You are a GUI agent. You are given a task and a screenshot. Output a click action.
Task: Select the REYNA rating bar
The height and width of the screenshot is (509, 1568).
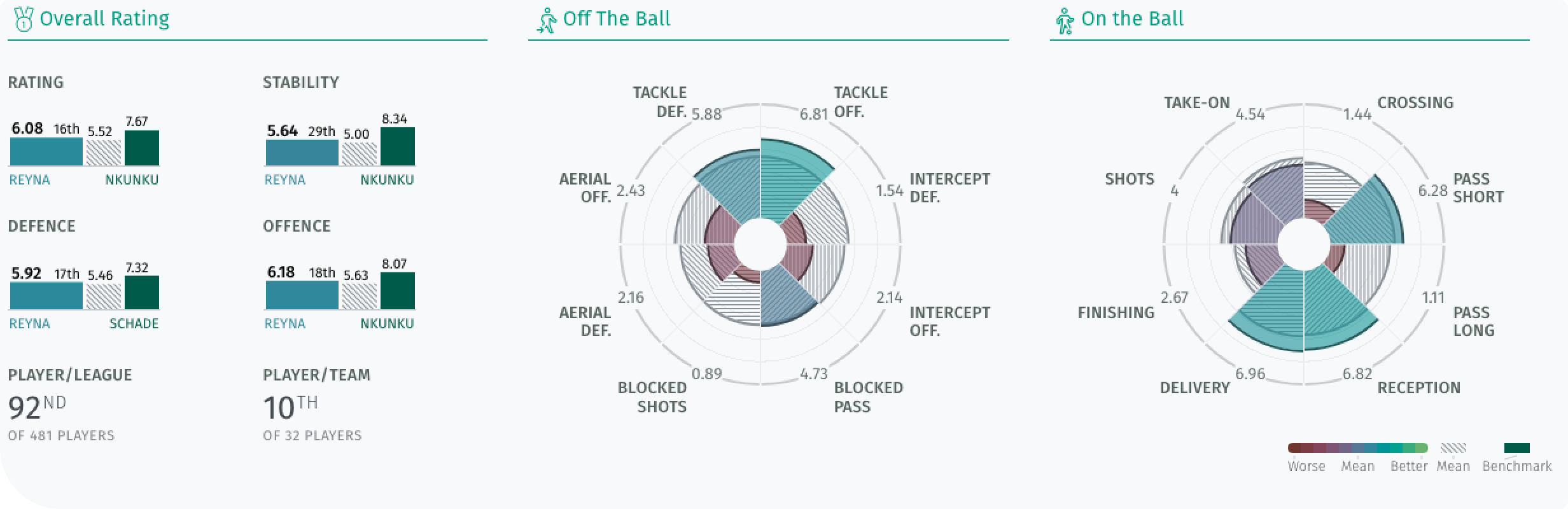pos(46,152)
